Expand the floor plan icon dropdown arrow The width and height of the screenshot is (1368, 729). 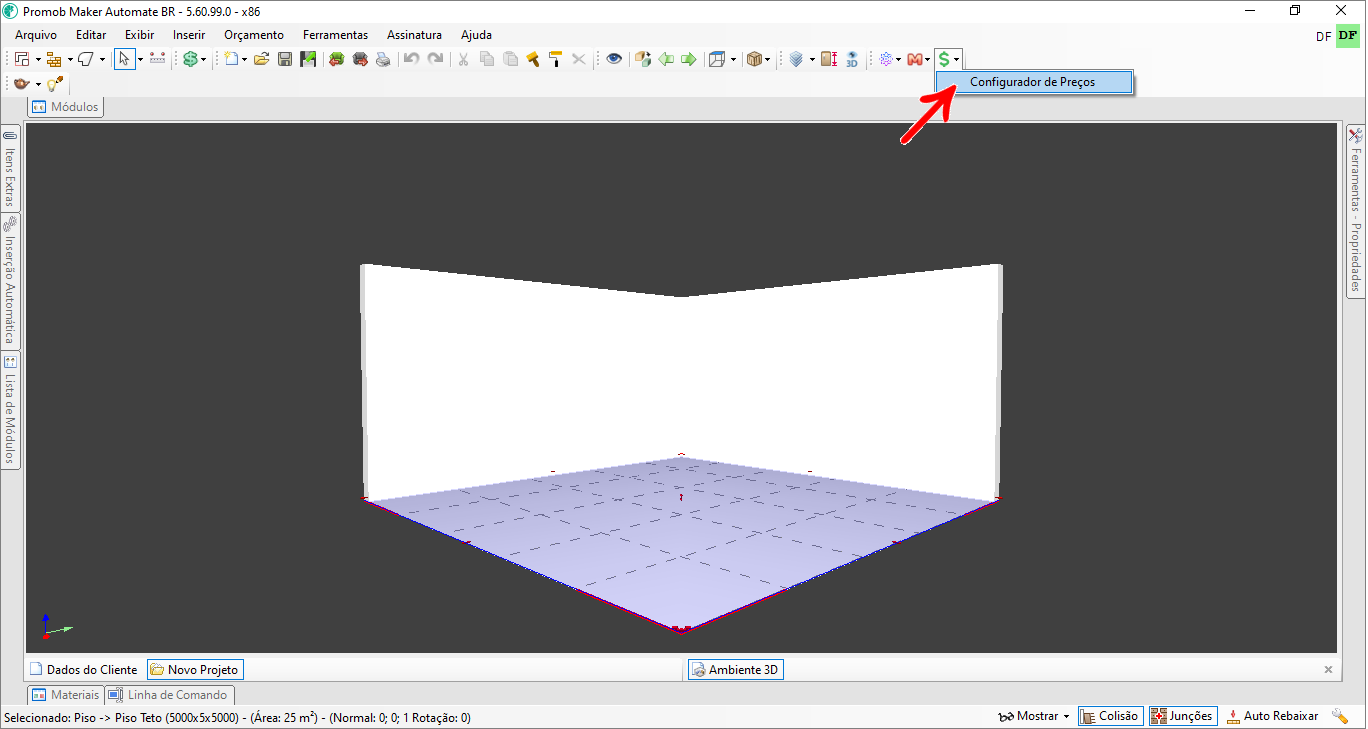coord(38,60)
